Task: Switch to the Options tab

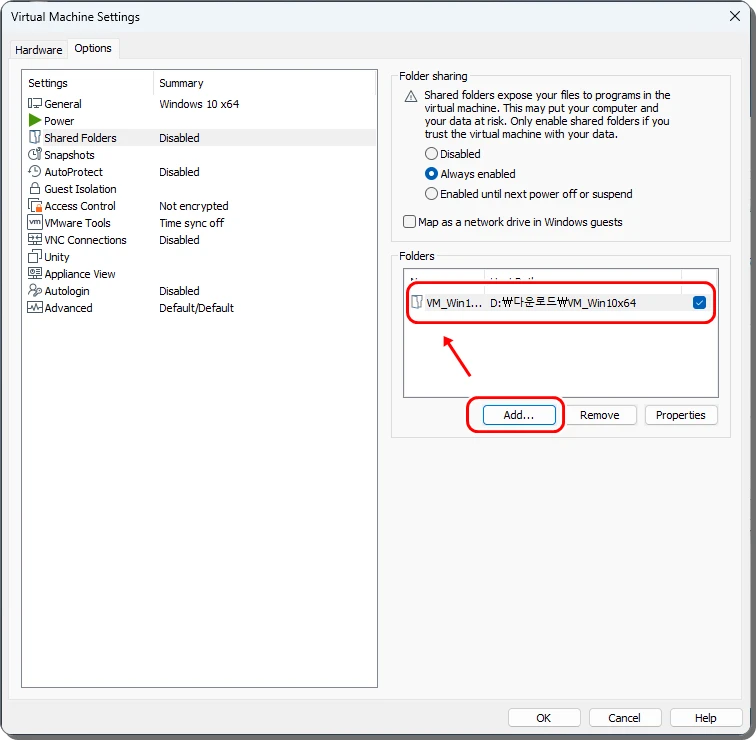Action: 93,48
